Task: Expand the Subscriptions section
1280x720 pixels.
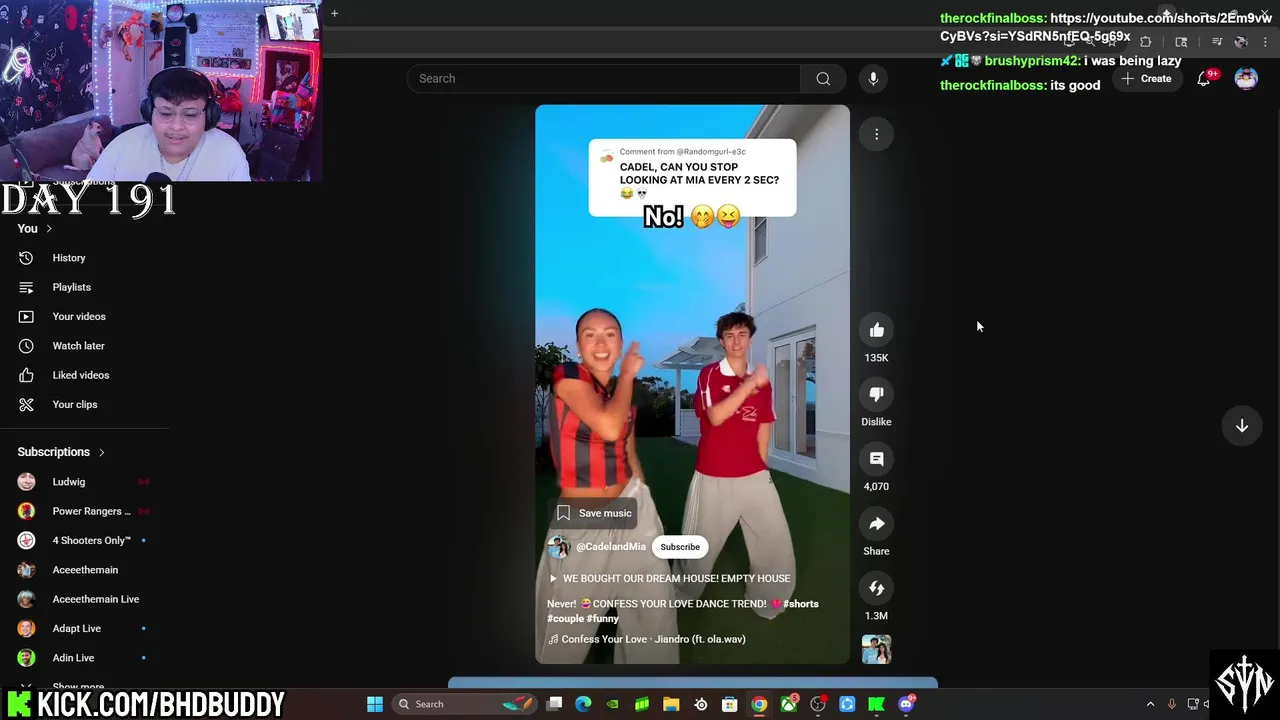Action: (x=61, y=452)
